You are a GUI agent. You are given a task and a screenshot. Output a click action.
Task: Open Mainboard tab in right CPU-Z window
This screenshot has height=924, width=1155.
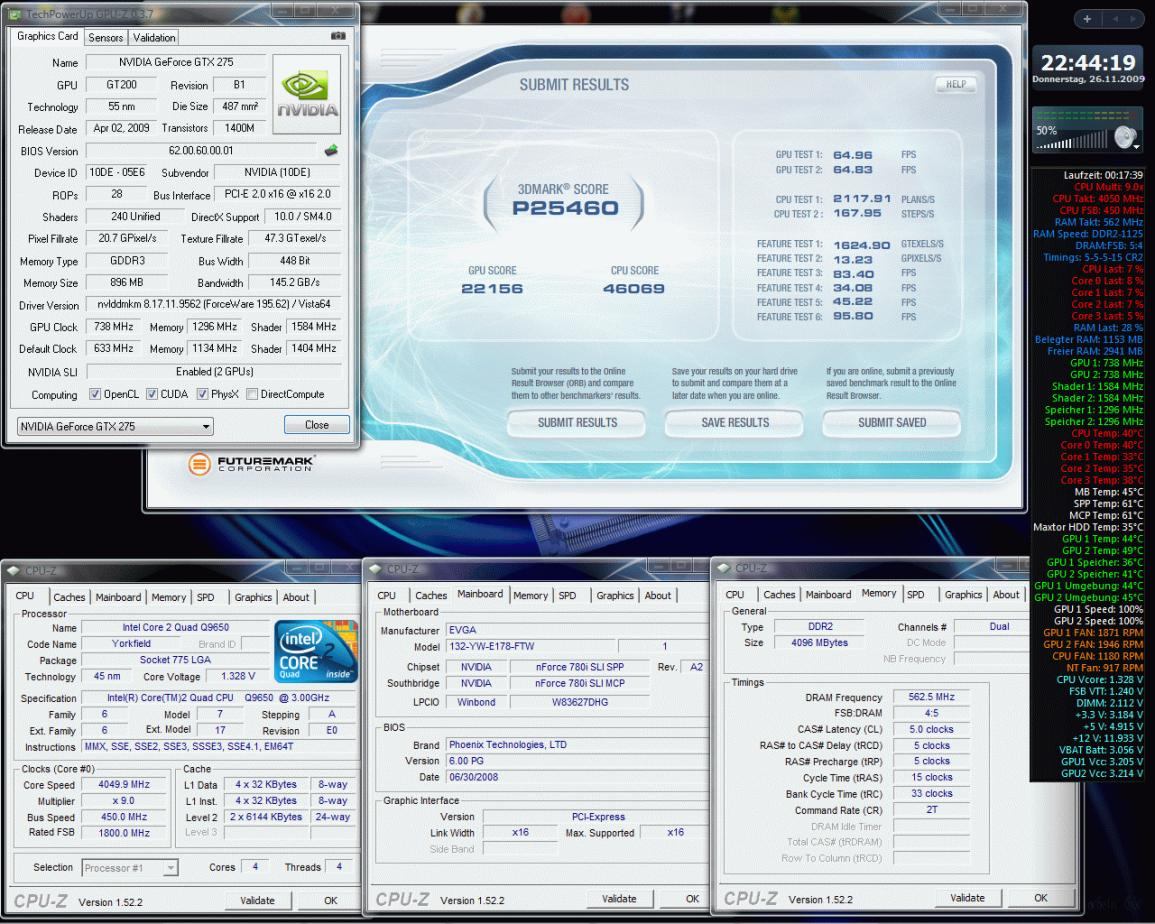(828, 595)
